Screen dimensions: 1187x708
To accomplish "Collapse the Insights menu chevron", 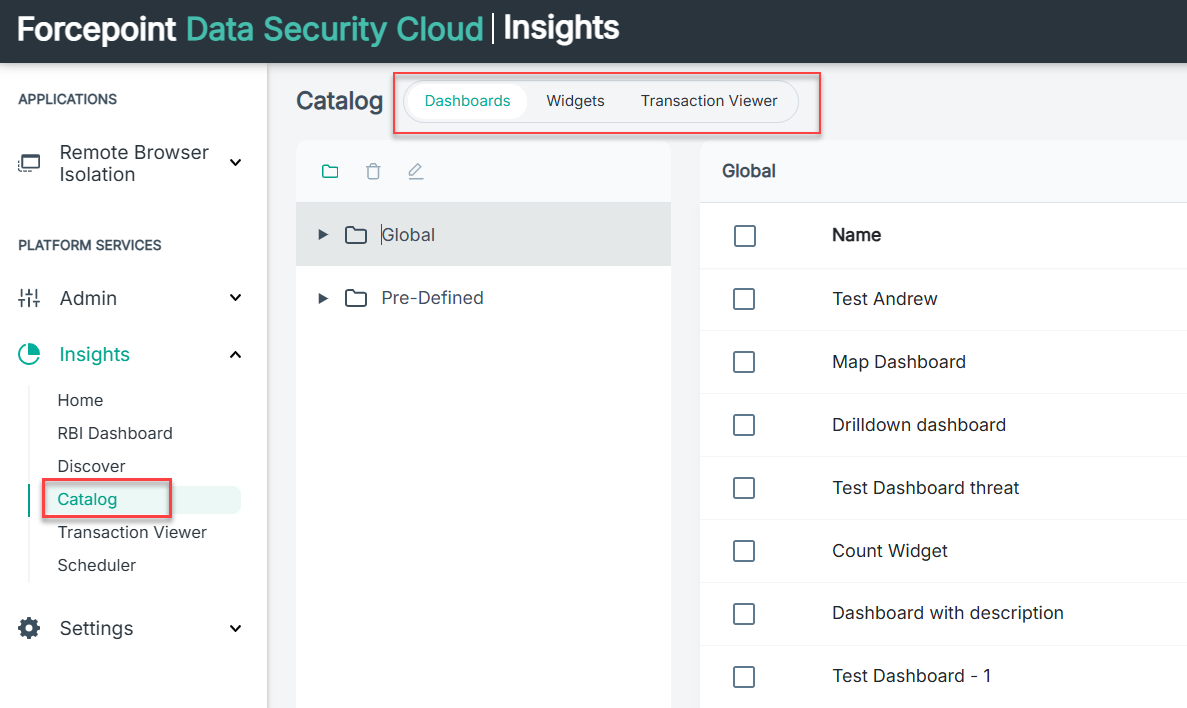I will (235, 354).
